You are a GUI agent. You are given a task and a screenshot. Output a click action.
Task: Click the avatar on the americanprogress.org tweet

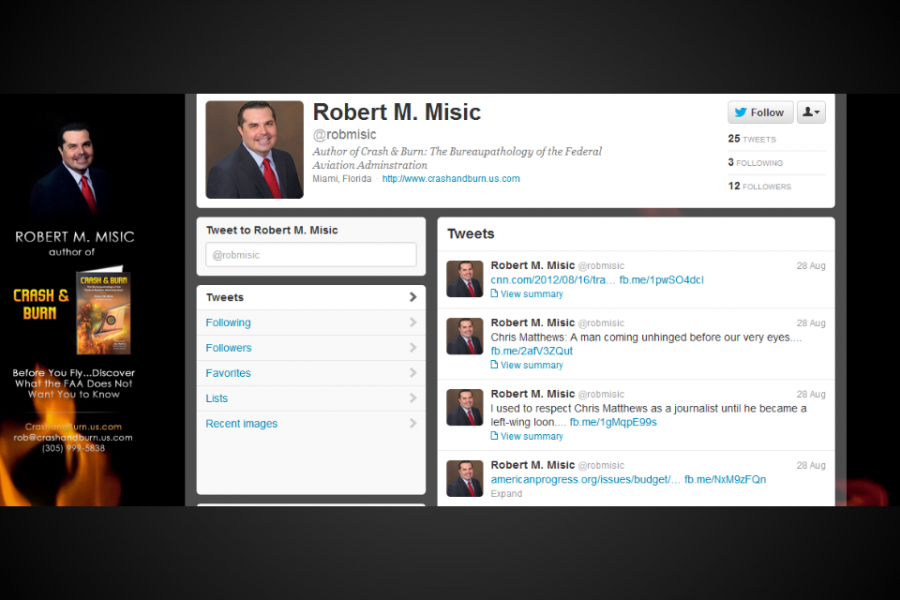pyautogui.click(x=464, y=478)
